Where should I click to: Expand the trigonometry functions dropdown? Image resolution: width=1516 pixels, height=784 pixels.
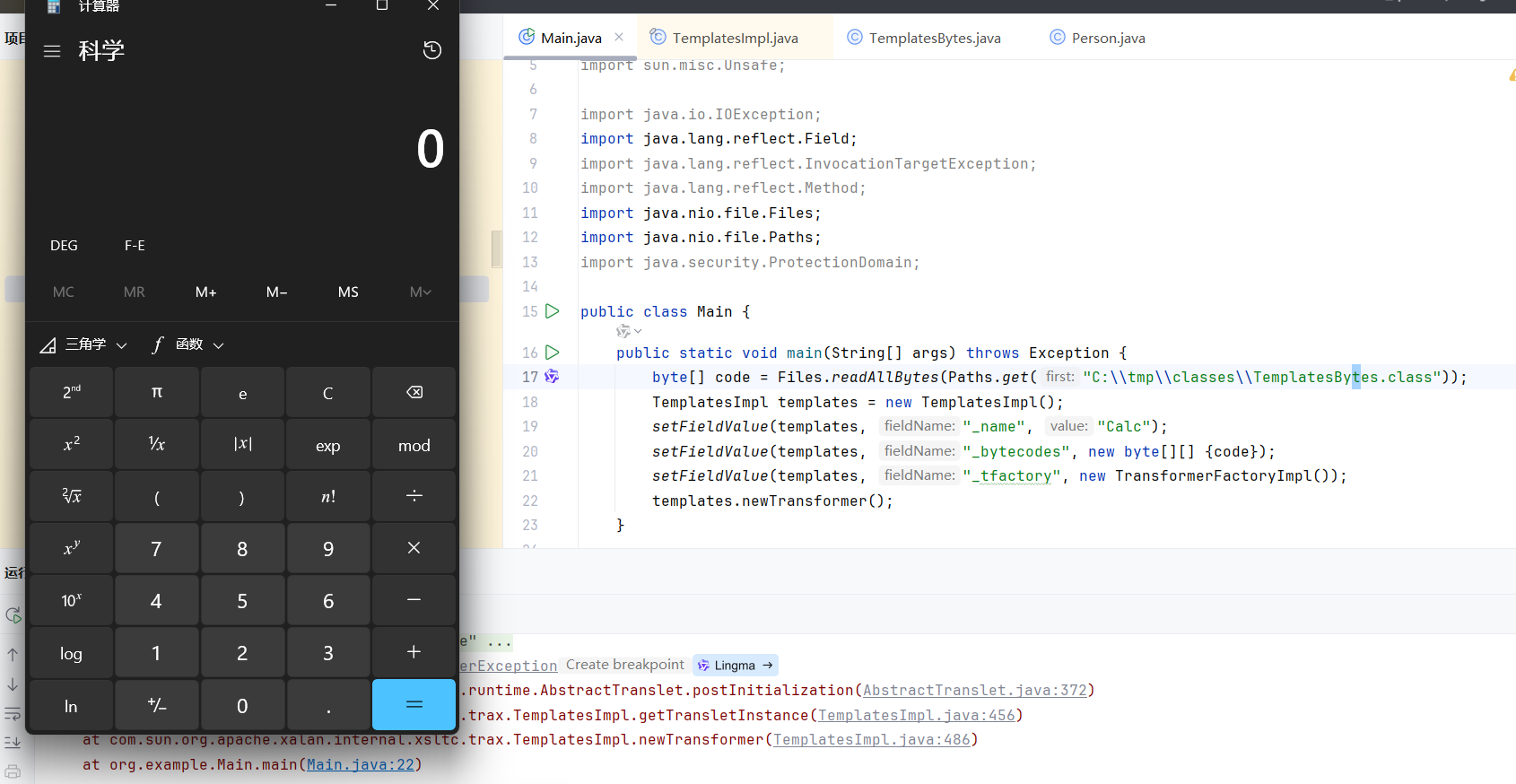click(83, 344)
